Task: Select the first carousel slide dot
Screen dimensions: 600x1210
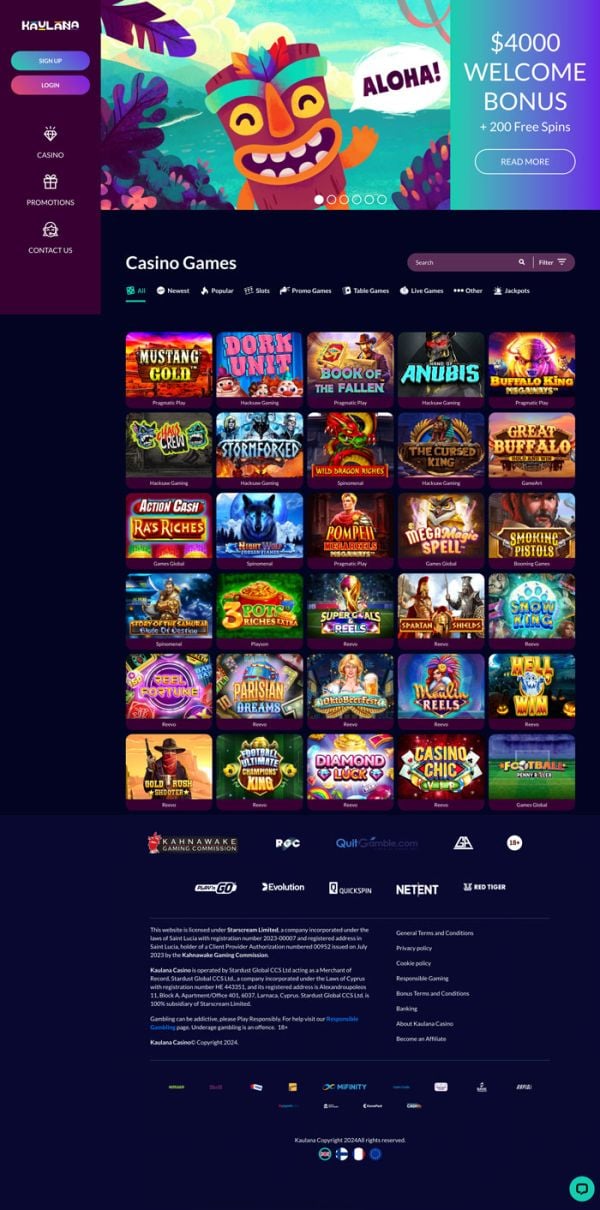Action: (x=319, y=200)
